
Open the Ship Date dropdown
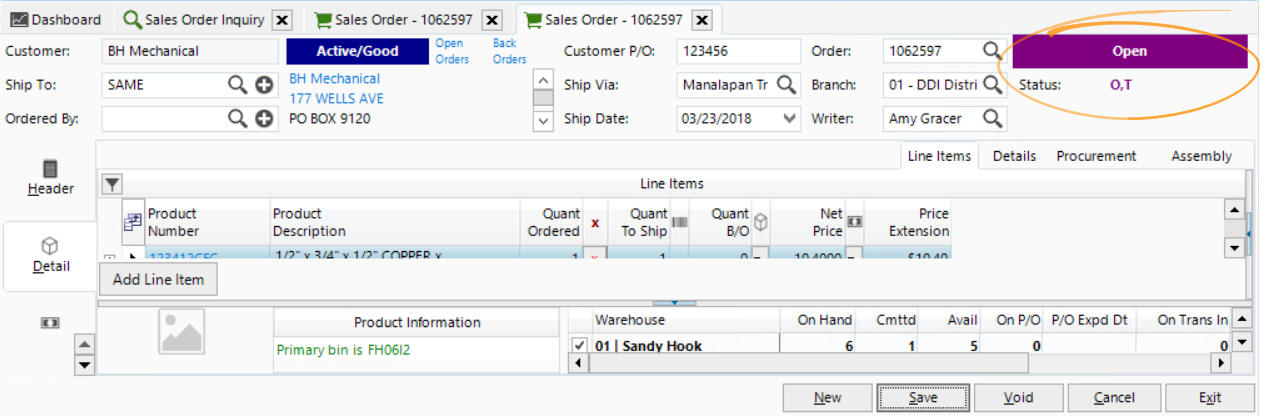click(x=790, y=119)
